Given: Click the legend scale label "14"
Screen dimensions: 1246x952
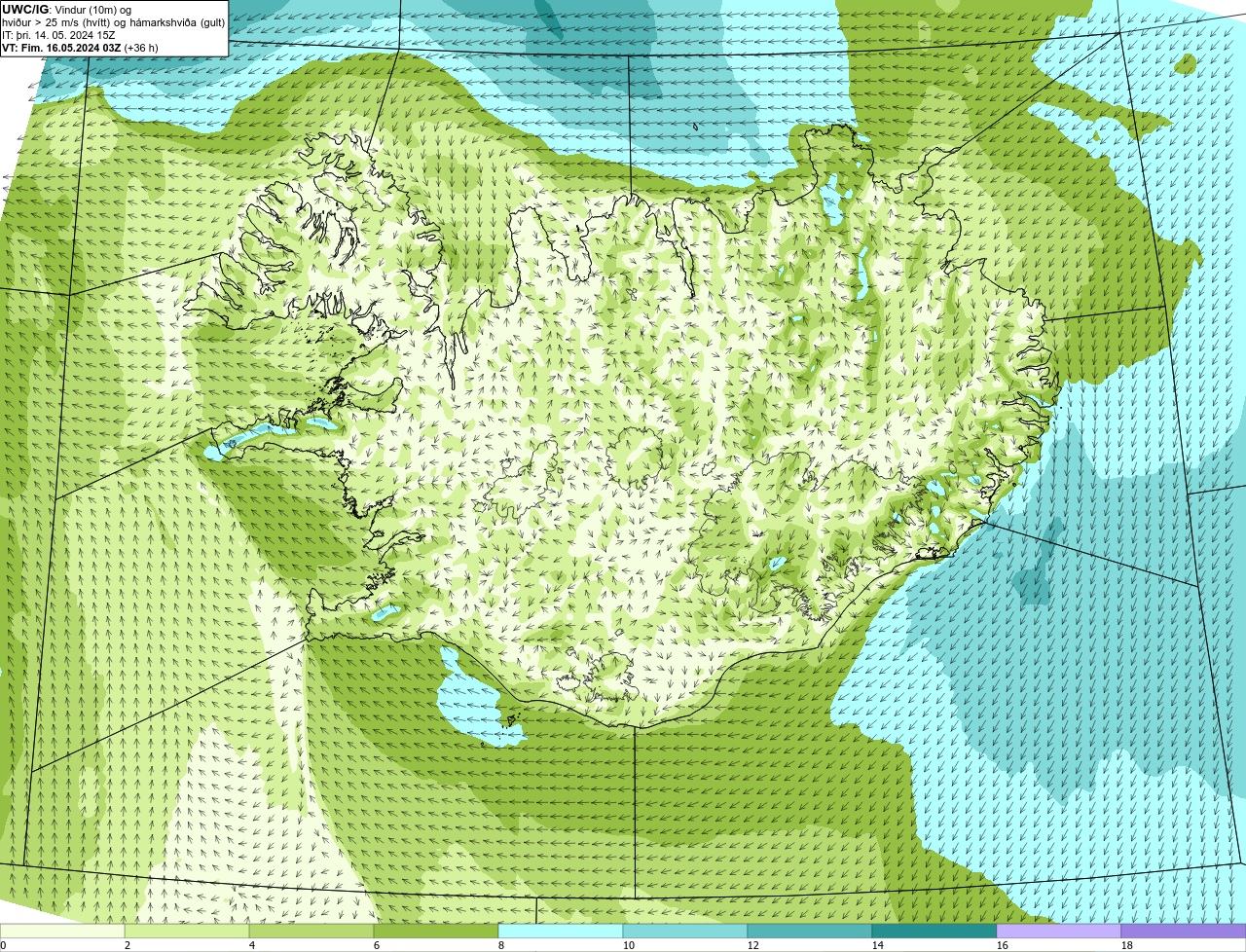Looking at the screenshot, I should pyautogui.click(x=878, y=945).
